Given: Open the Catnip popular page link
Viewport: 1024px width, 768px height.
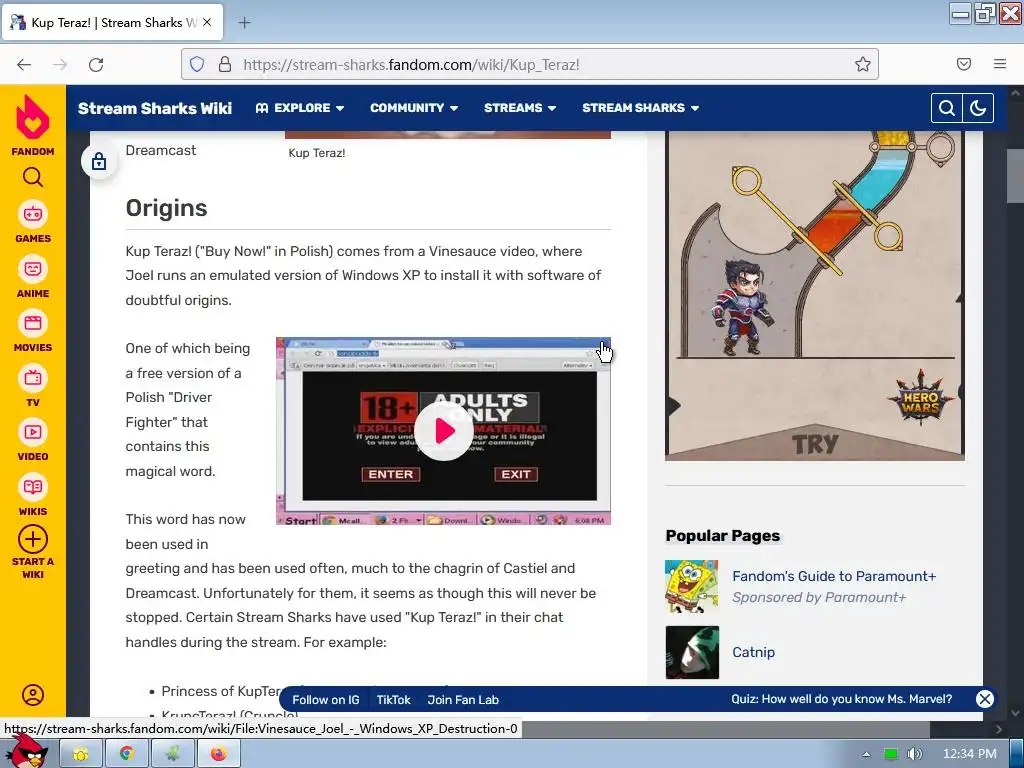Looking at the screenshot, I should coord(753,652).
